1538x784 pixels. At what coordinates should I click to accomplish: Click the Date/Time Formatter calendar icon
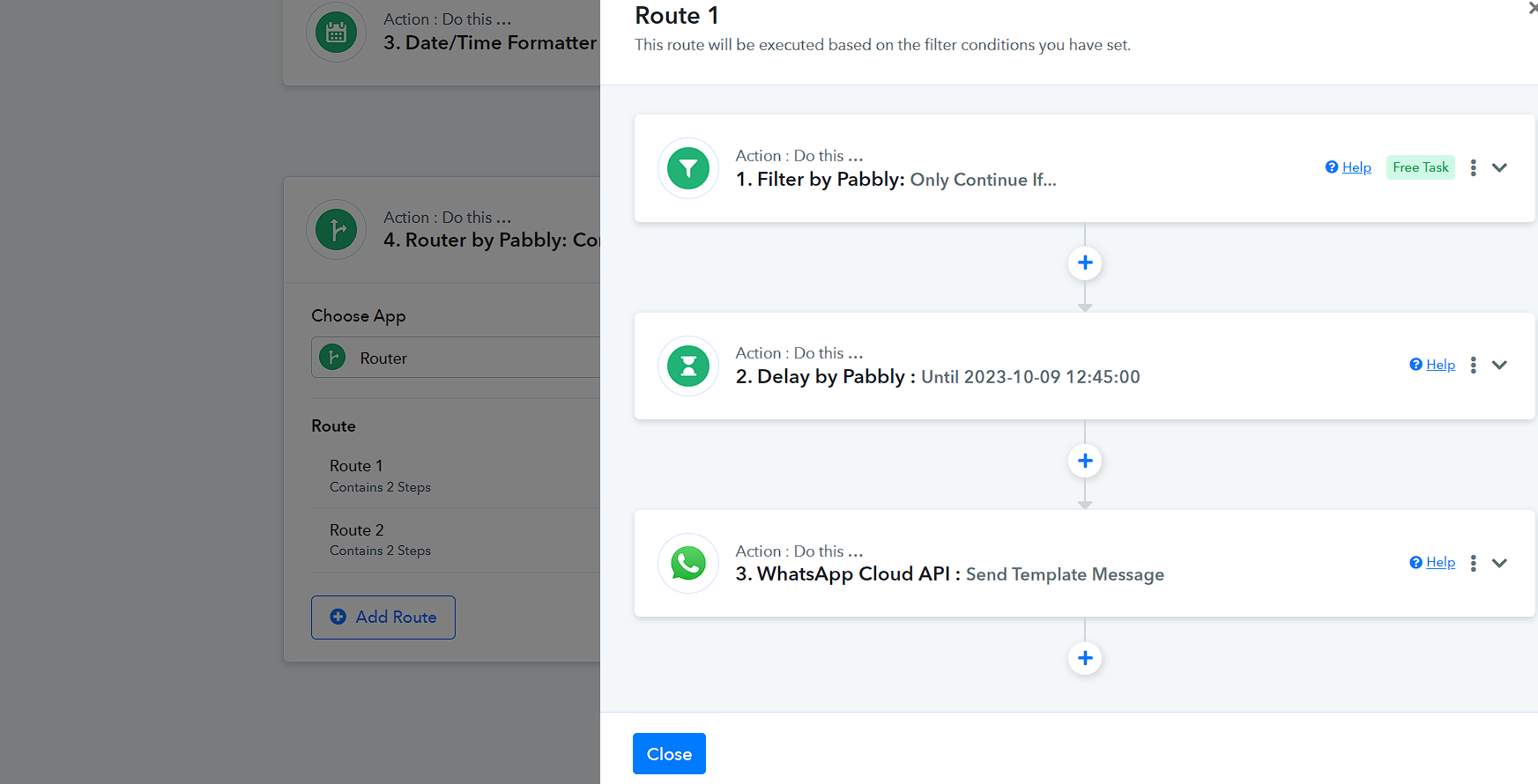(336, 33)
